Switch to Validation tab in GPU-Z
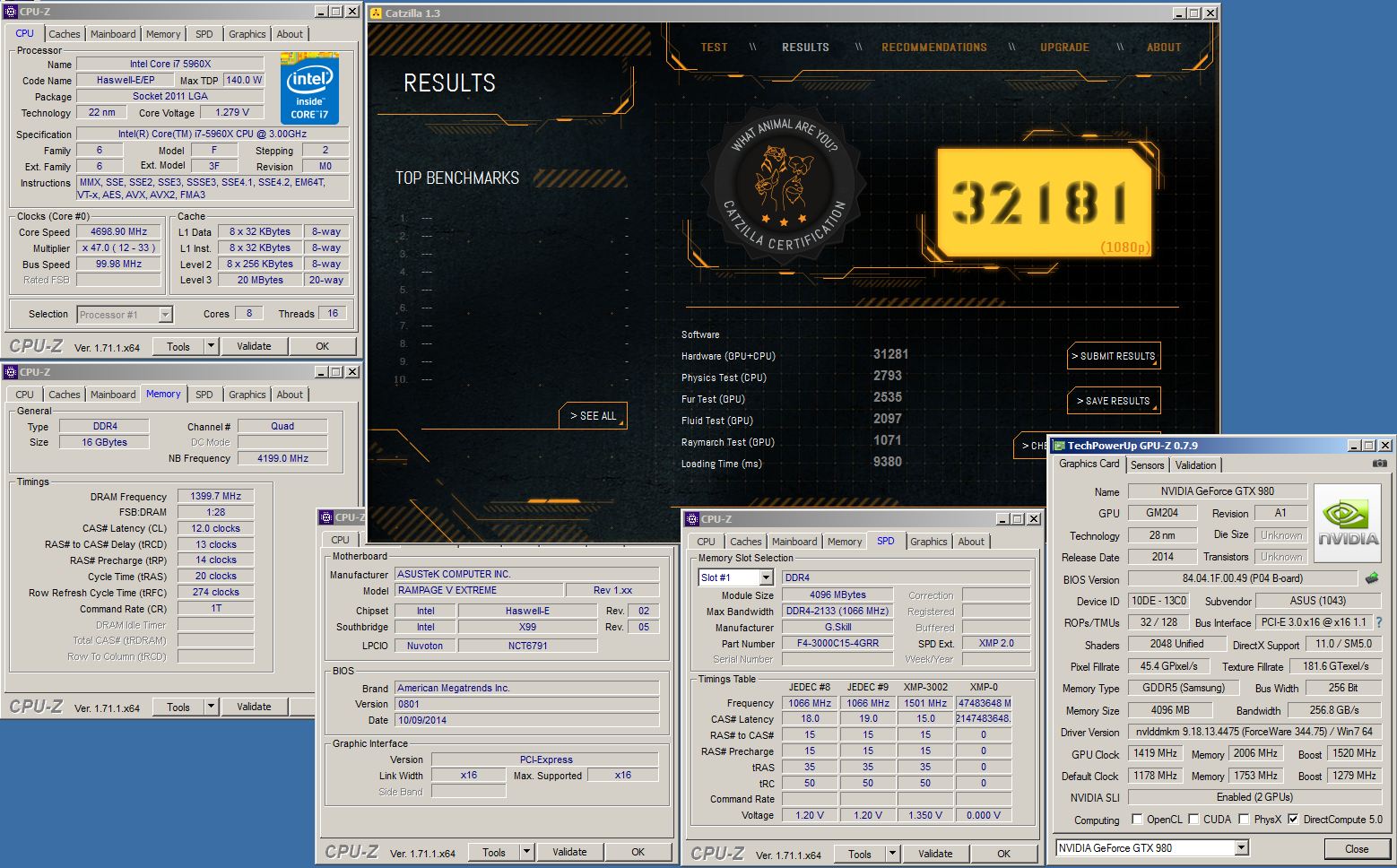This screenshot has width=1397, height=868. (x=1195, y=464)
